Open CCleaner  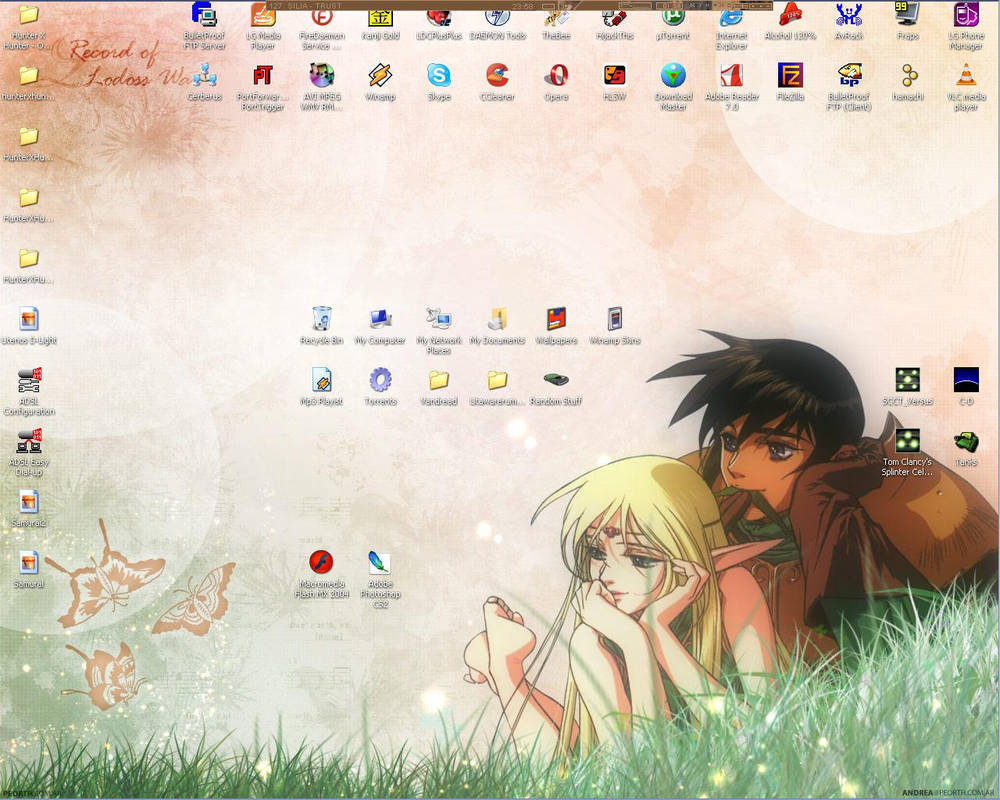coord(497,75)
